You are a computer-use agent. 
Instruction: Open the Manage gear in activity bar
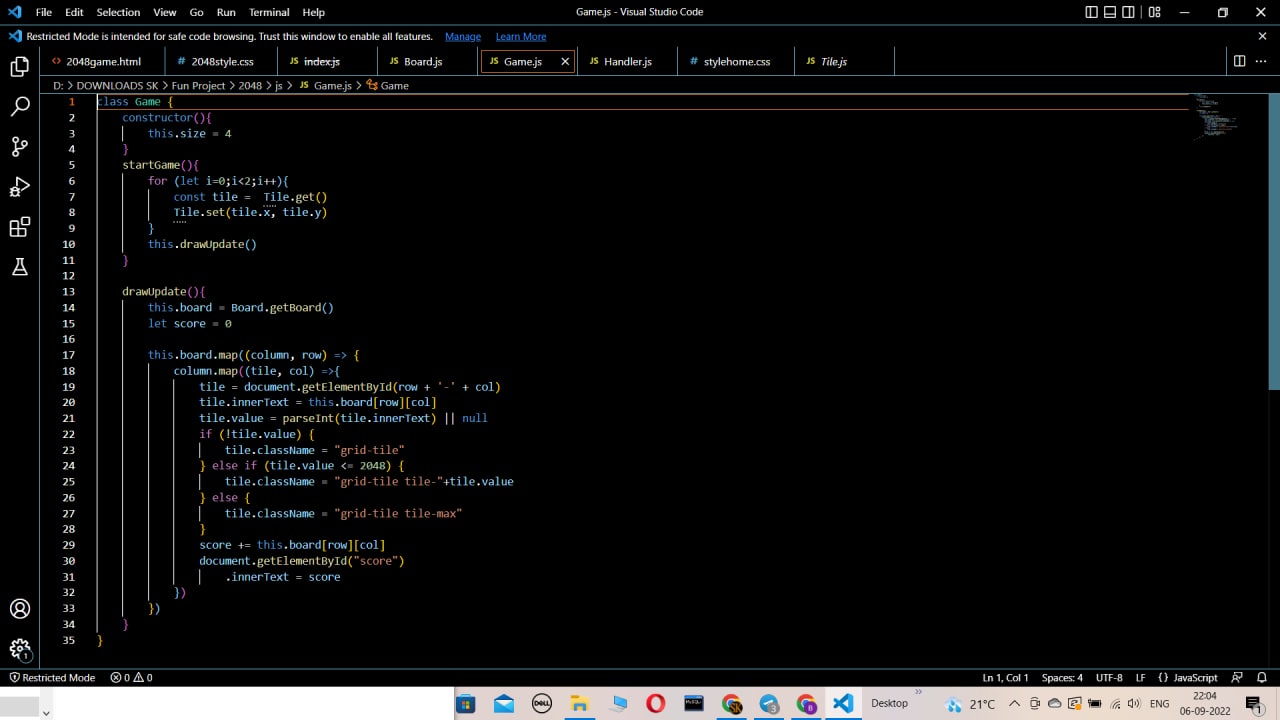click(19, 649)
